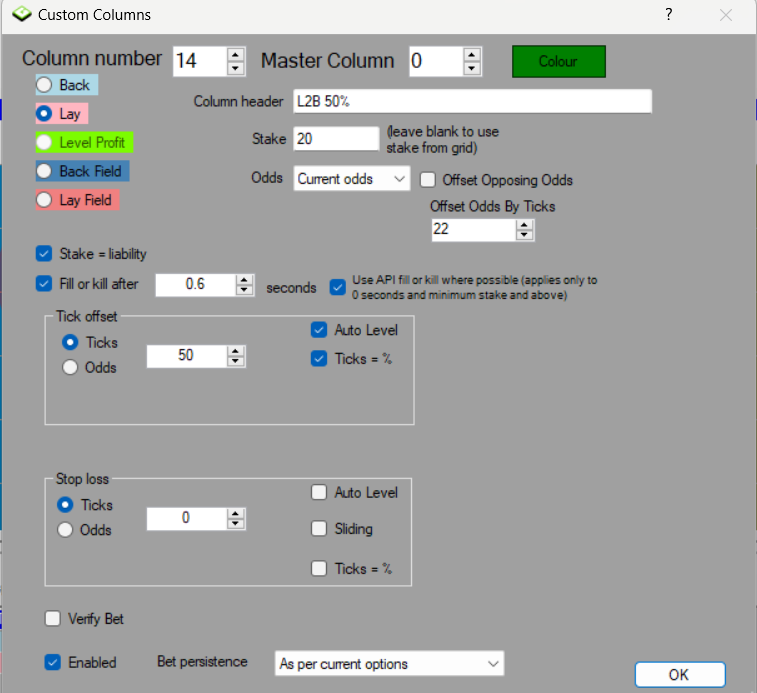
Task: Increase Column number with up arrow
Action: click(235, 55)
